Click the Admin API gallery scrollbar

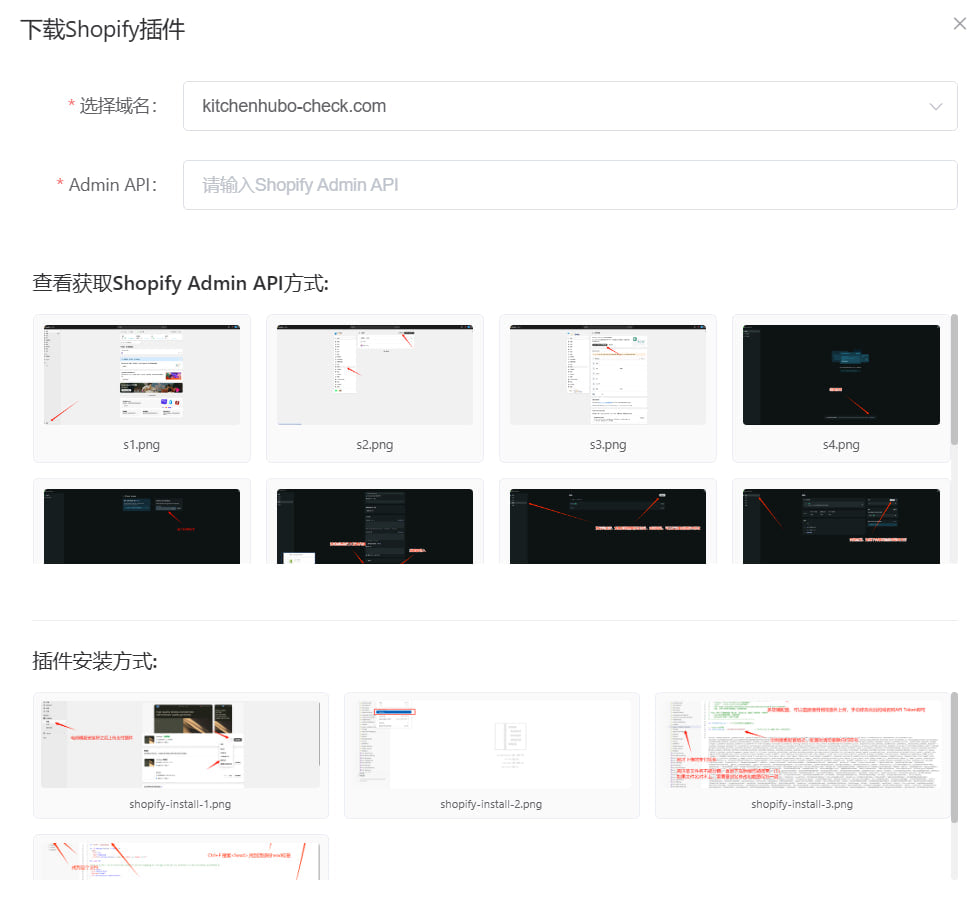954,380
